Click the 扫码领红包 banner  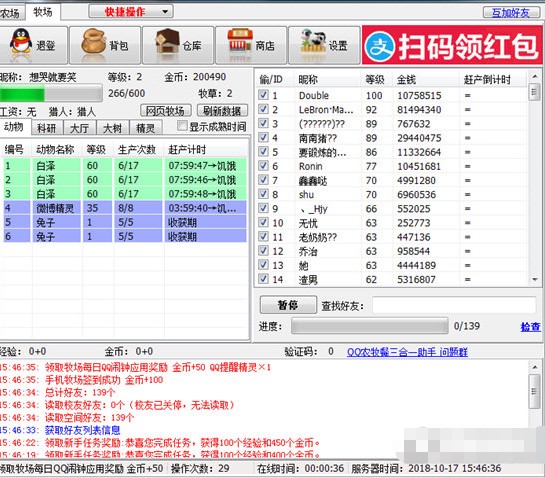coord(452,45)
